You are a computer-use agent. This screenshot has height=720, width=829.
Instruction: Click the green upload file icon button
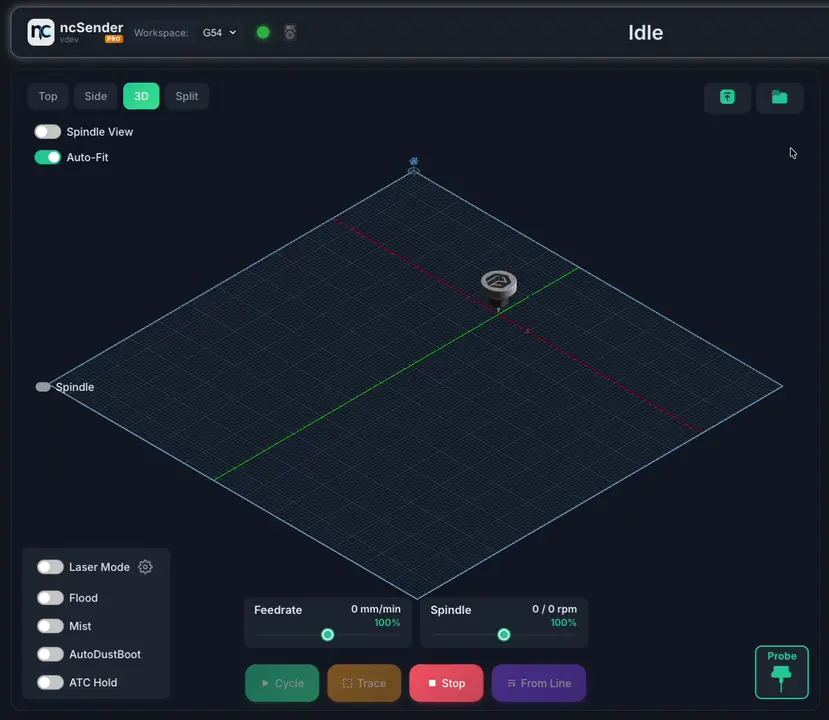[x=727, y=97]
